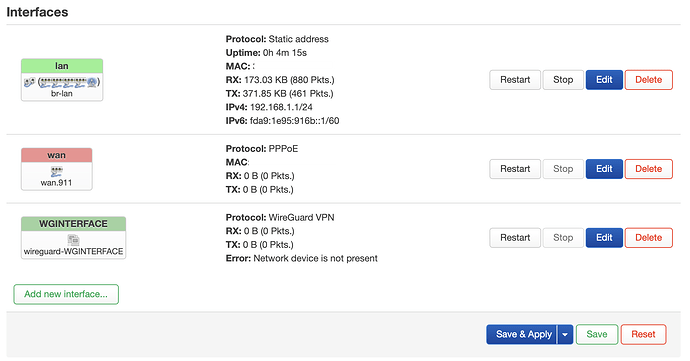Viewport: 690px width, 361px height.
Task: Click the Save & Apply button
Action: [522, 335]
